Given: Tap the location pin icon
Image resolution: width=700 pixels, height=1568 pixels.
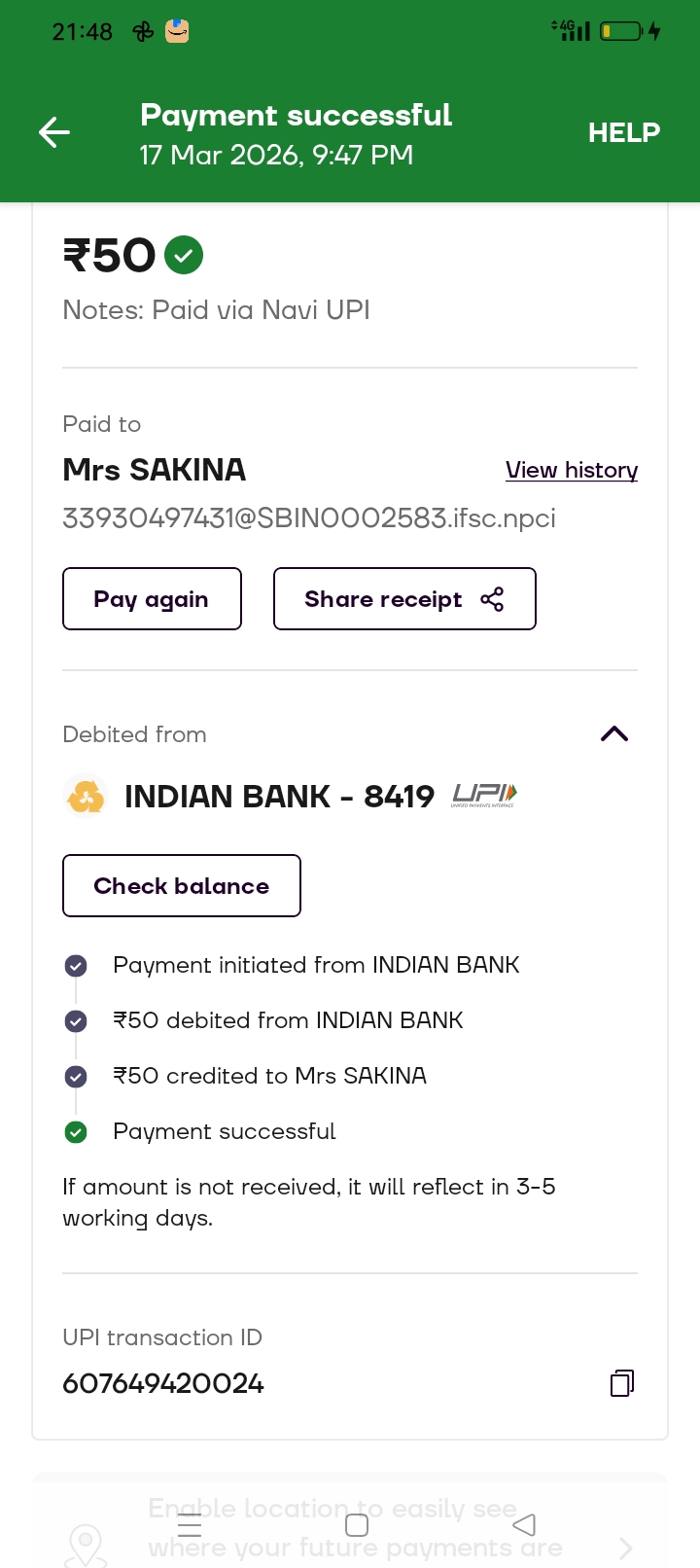Looking at the screenshot, I should pos(86,1543).
